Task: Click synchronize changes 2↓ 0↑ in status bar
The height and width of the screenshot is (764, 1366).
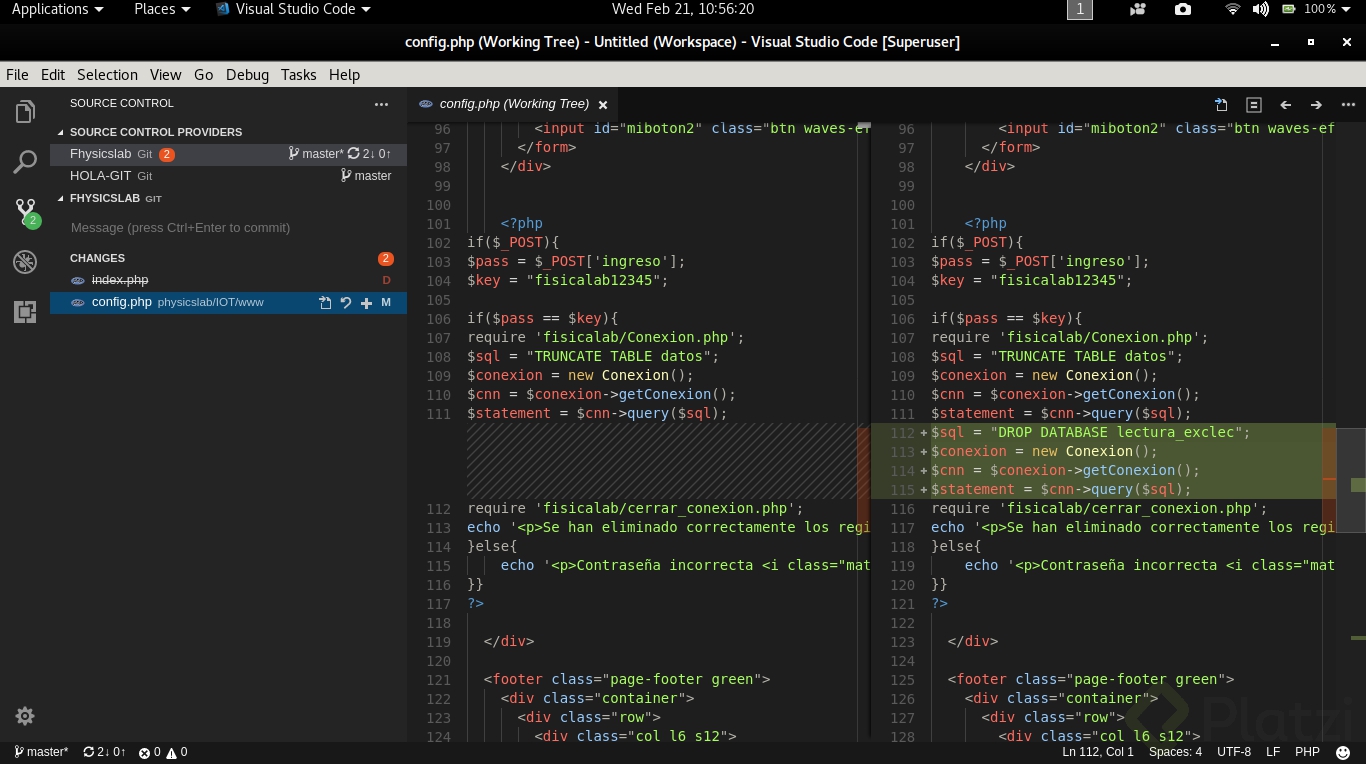Action: [x=104, y=752]
